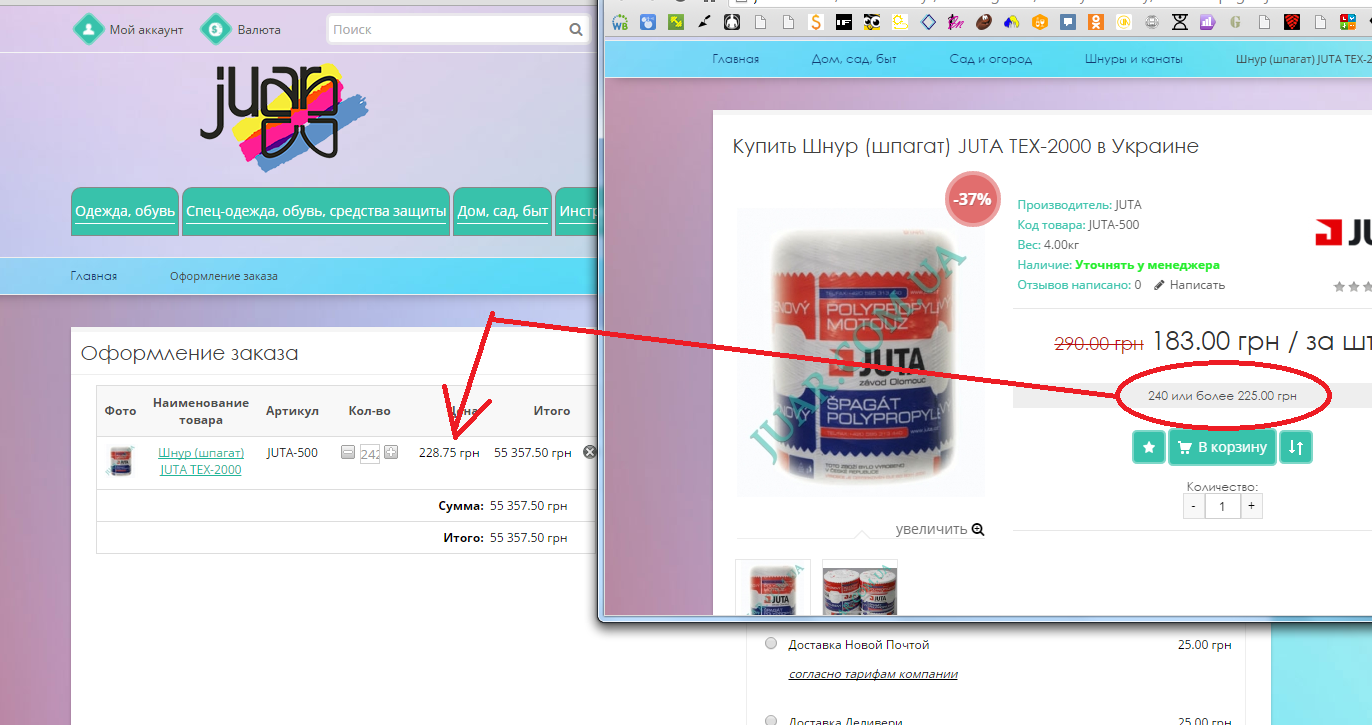Click the colorful calculator bookmark icon
This screenshot has width=1372, height=725.
click(x=1348, y=22)
